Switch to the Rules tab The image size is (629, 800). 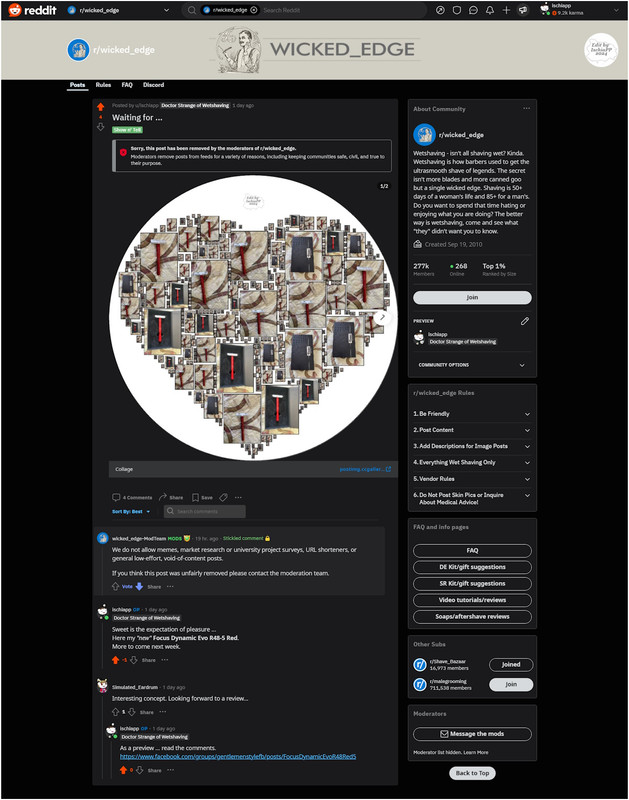coord(103,85)
